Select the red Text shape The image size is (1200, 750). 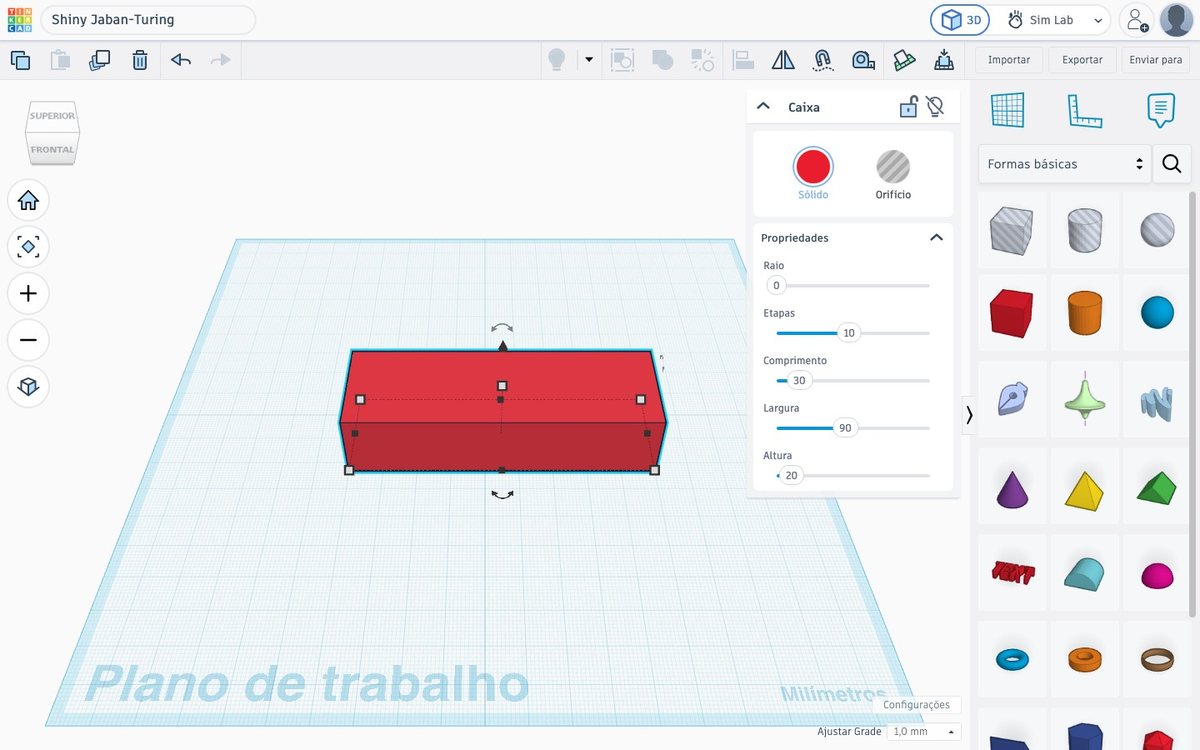(1011, 572)
